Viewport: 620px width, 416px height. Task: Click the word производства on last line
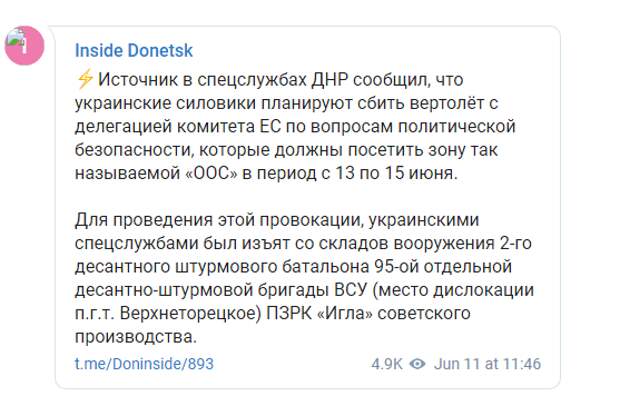click(x=136, y=337)
